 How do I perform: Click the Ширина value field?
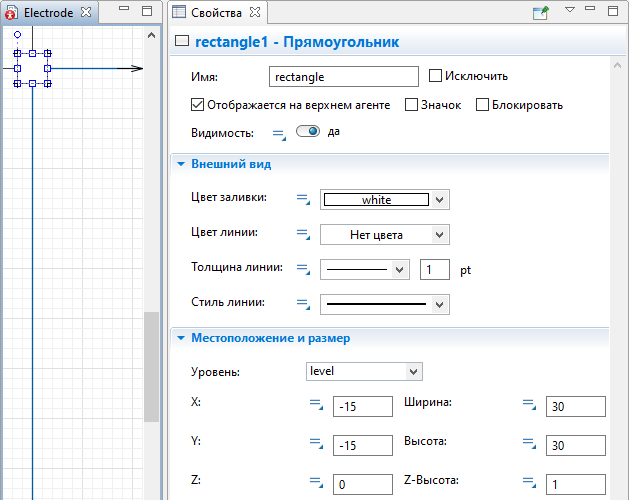click(x=576, y=407)
